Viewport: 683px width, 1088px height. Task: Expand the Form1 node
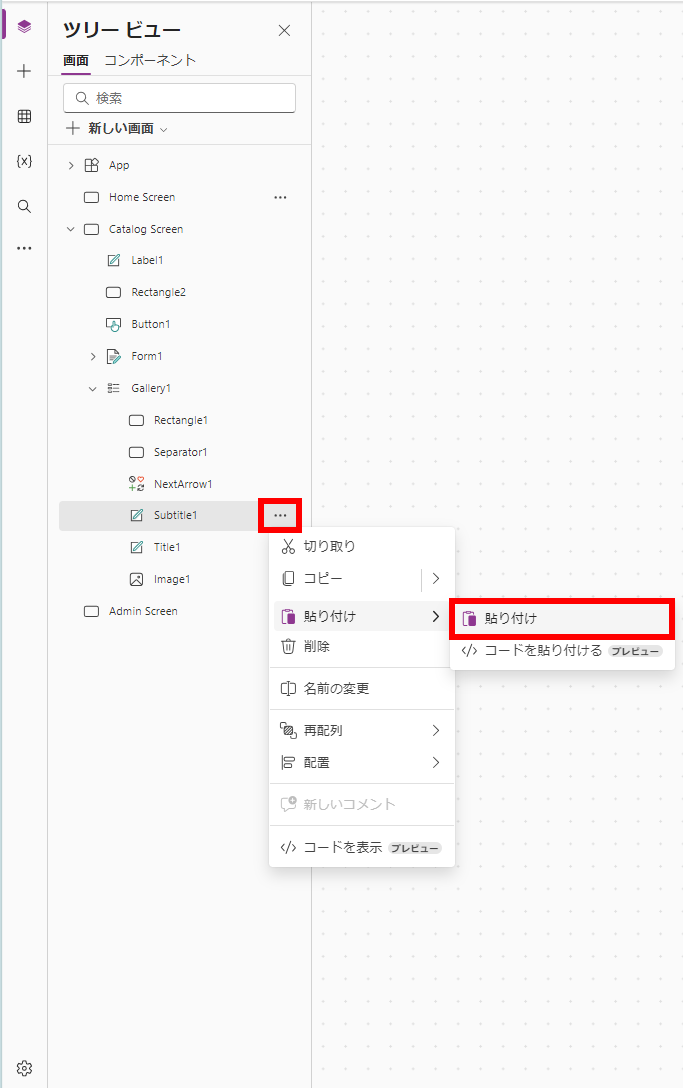coord(93,356)
